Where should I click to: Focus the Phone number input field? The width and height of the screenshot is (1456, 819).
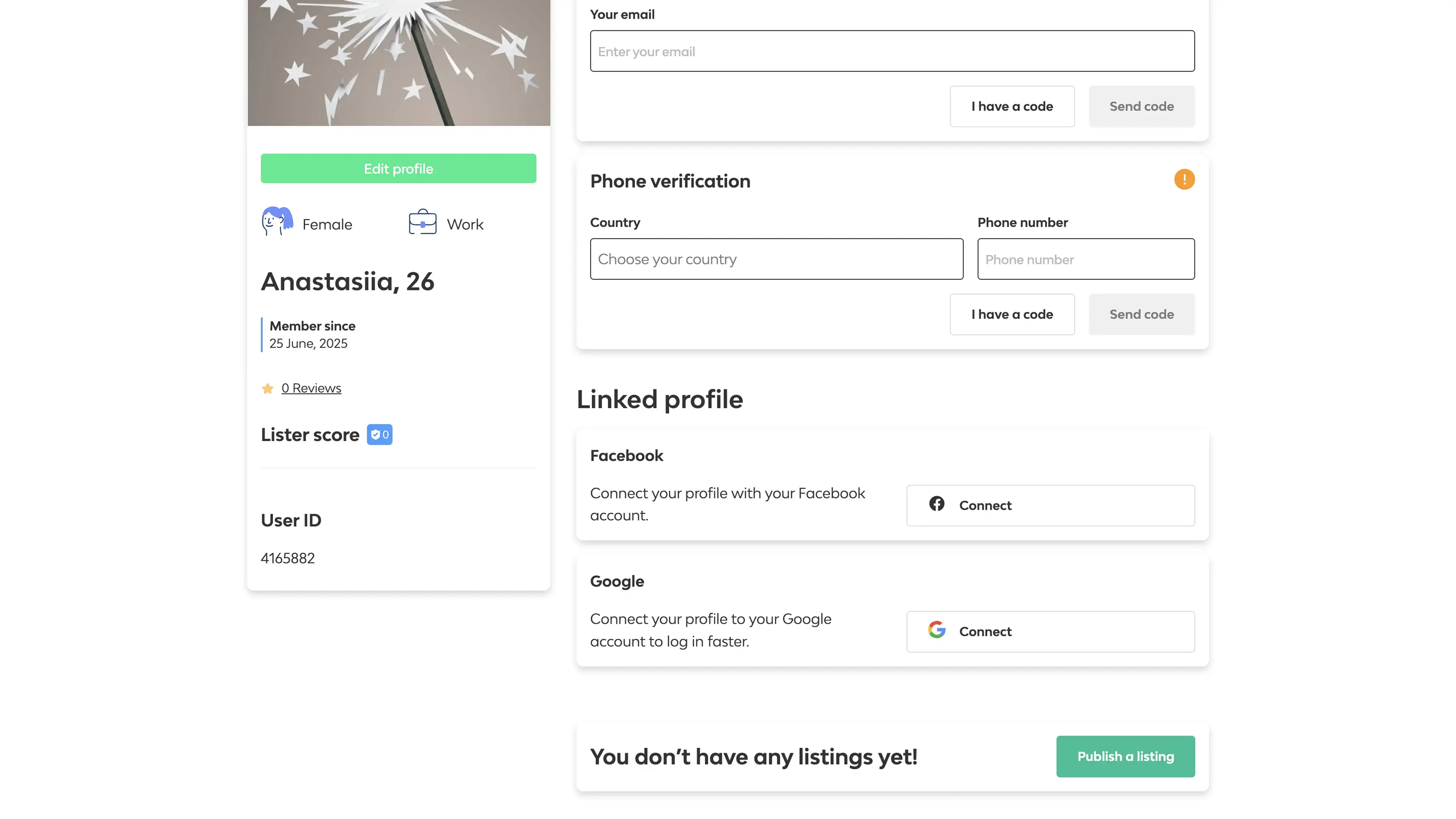pos(1085,259)
